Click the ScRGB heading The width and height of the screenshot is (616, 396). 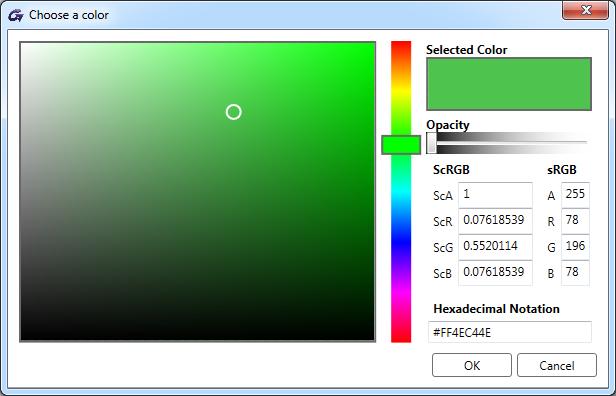coord(451,170)
